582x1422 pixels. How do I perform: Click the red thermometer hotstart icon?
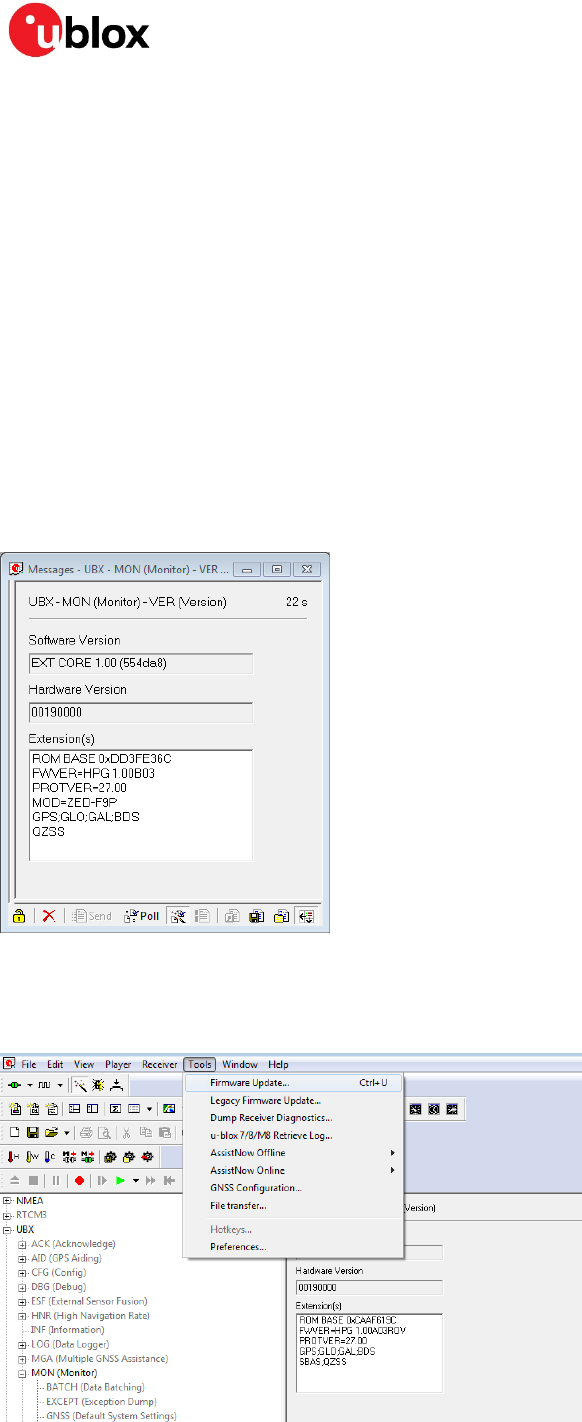point(15,1156)
